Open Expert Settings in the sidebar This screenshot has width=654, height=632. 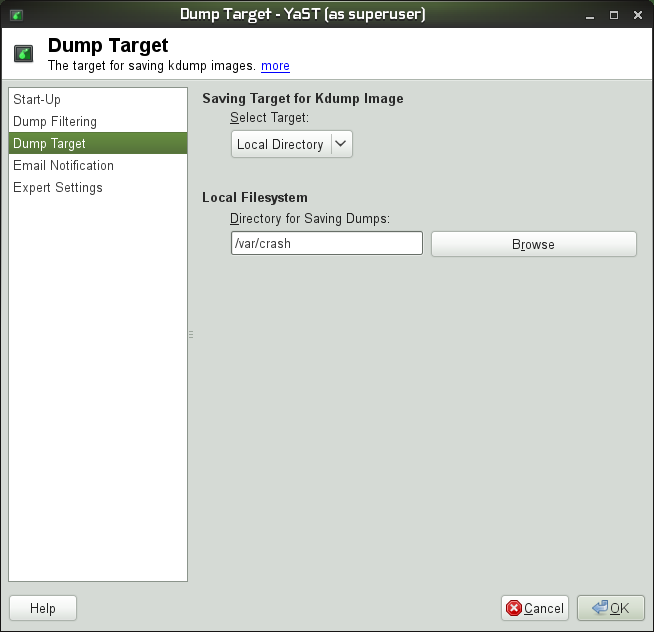pyautogui.click(x=98, y=187)
